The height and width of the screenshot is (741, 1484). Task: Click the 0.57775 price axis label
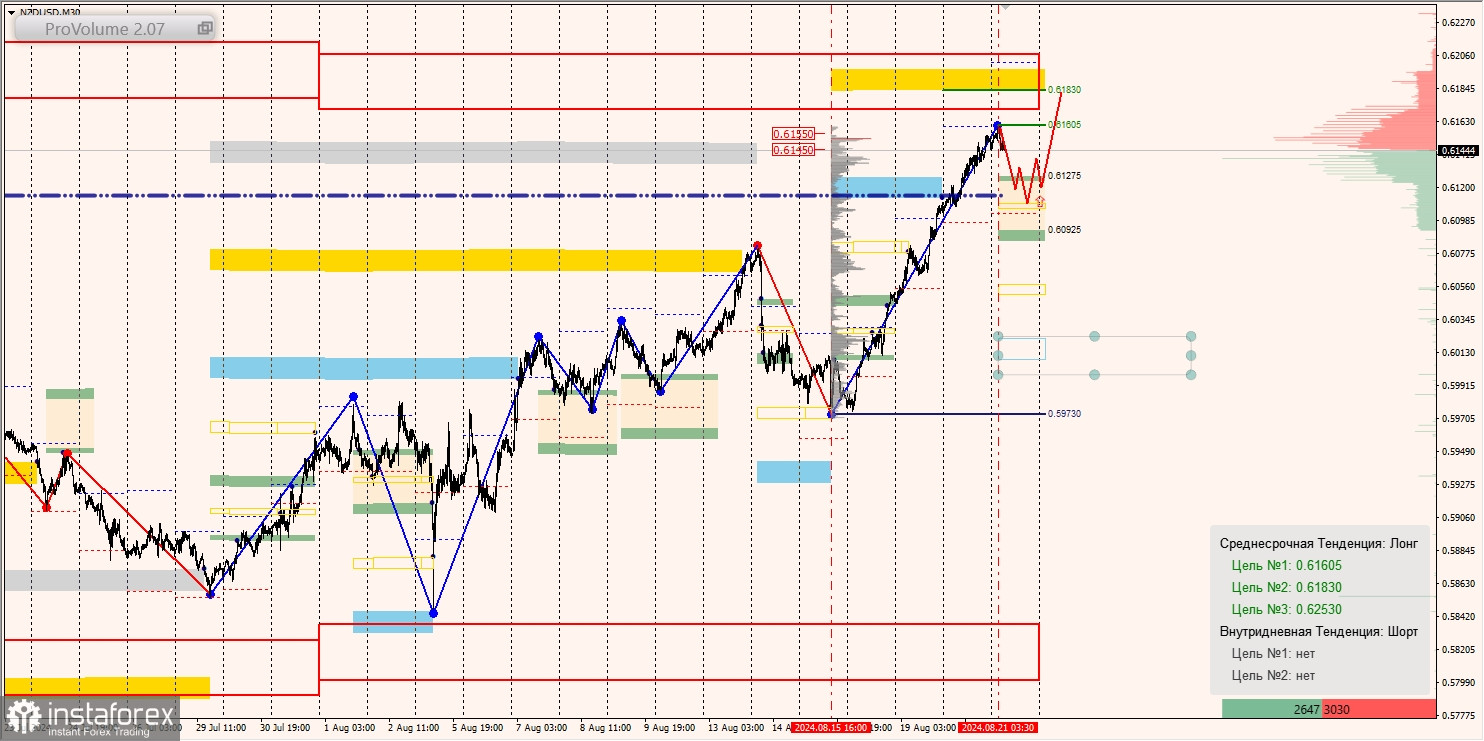[1458, 715]
